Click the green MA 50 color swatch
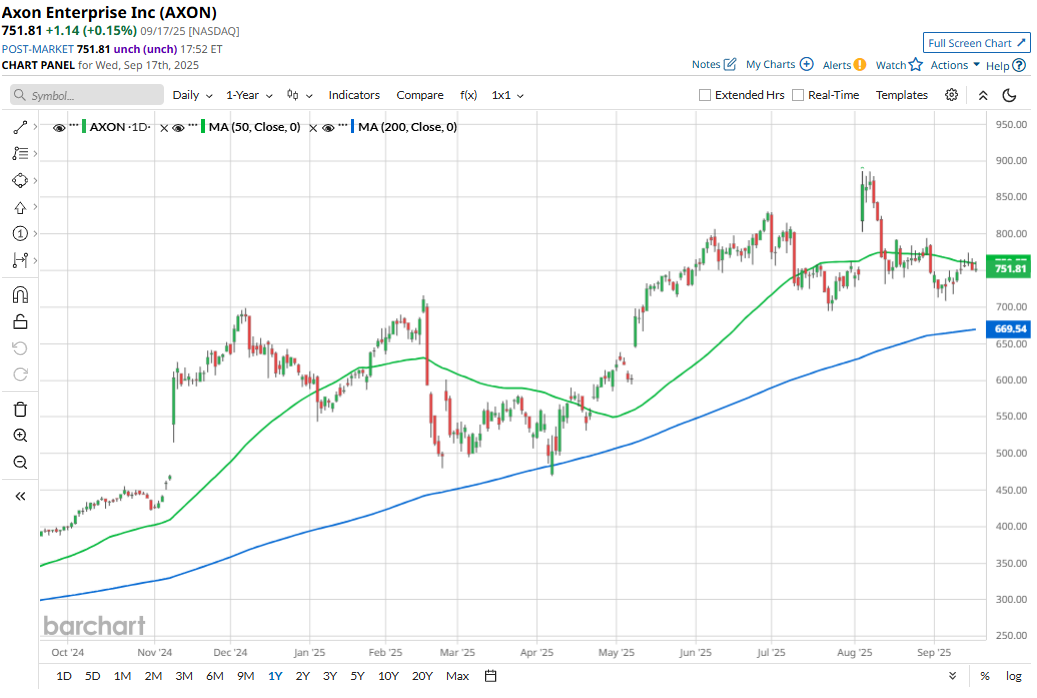Screen dimensions: 1037x698 204,126
